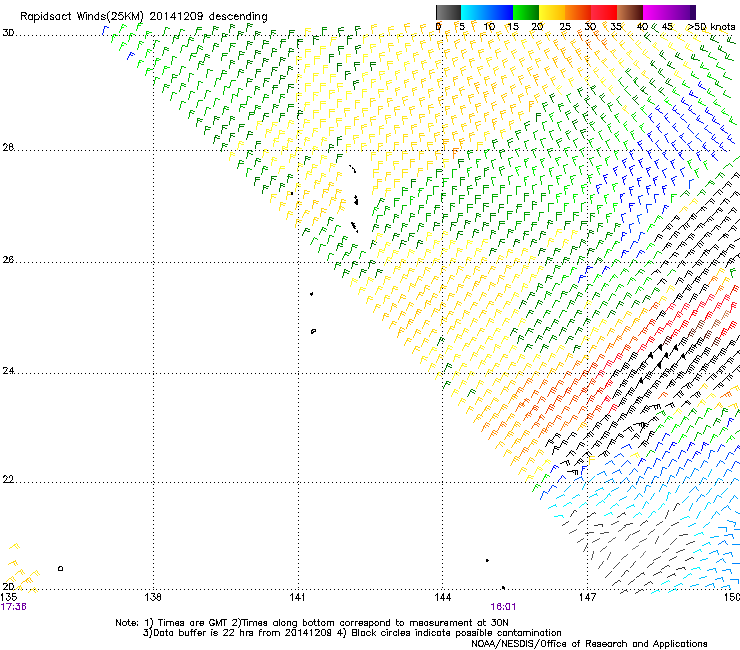740x650 pixels.
Task: Click the red 30-35 knots legend segment
Action: pos(604,12)
